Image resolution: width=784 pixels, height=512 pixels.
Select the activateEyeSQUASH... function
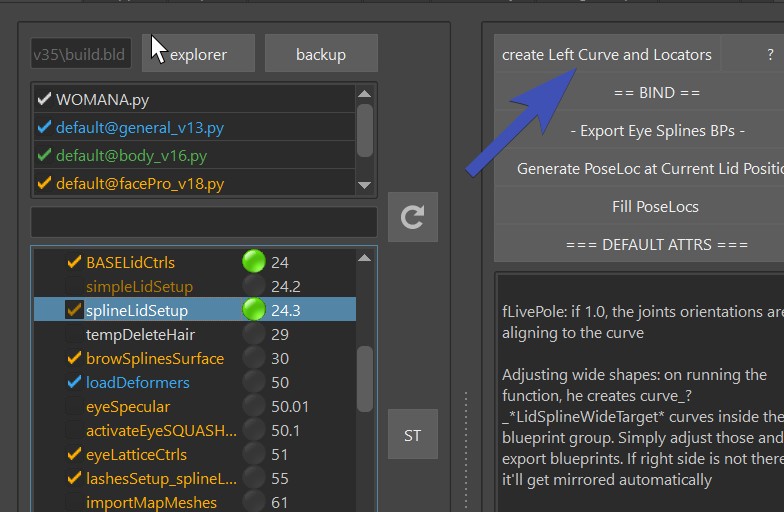pos(161,430)
